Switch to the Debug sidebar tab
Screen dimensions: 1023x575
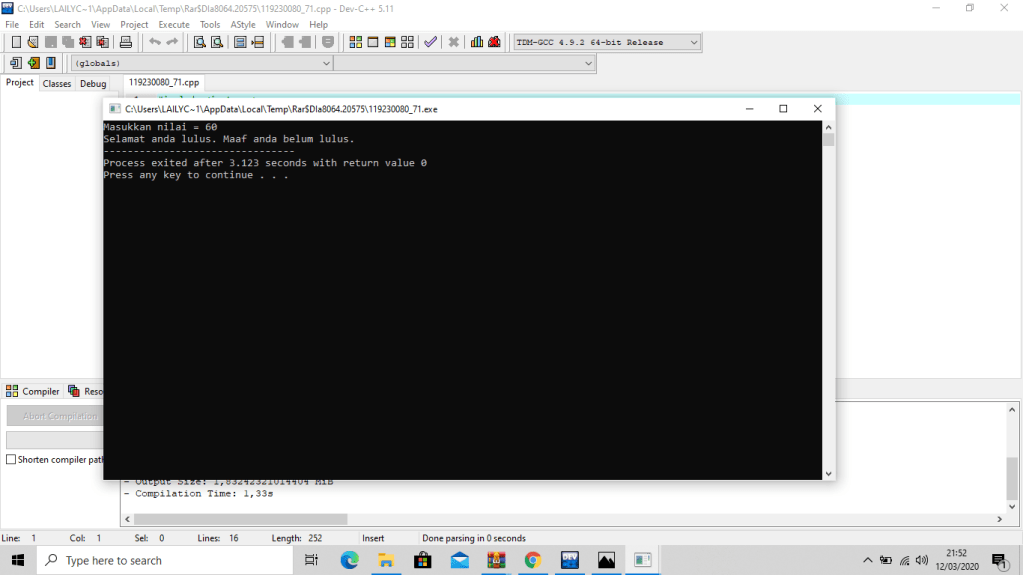pyautogui.click(x=93, y=84)
